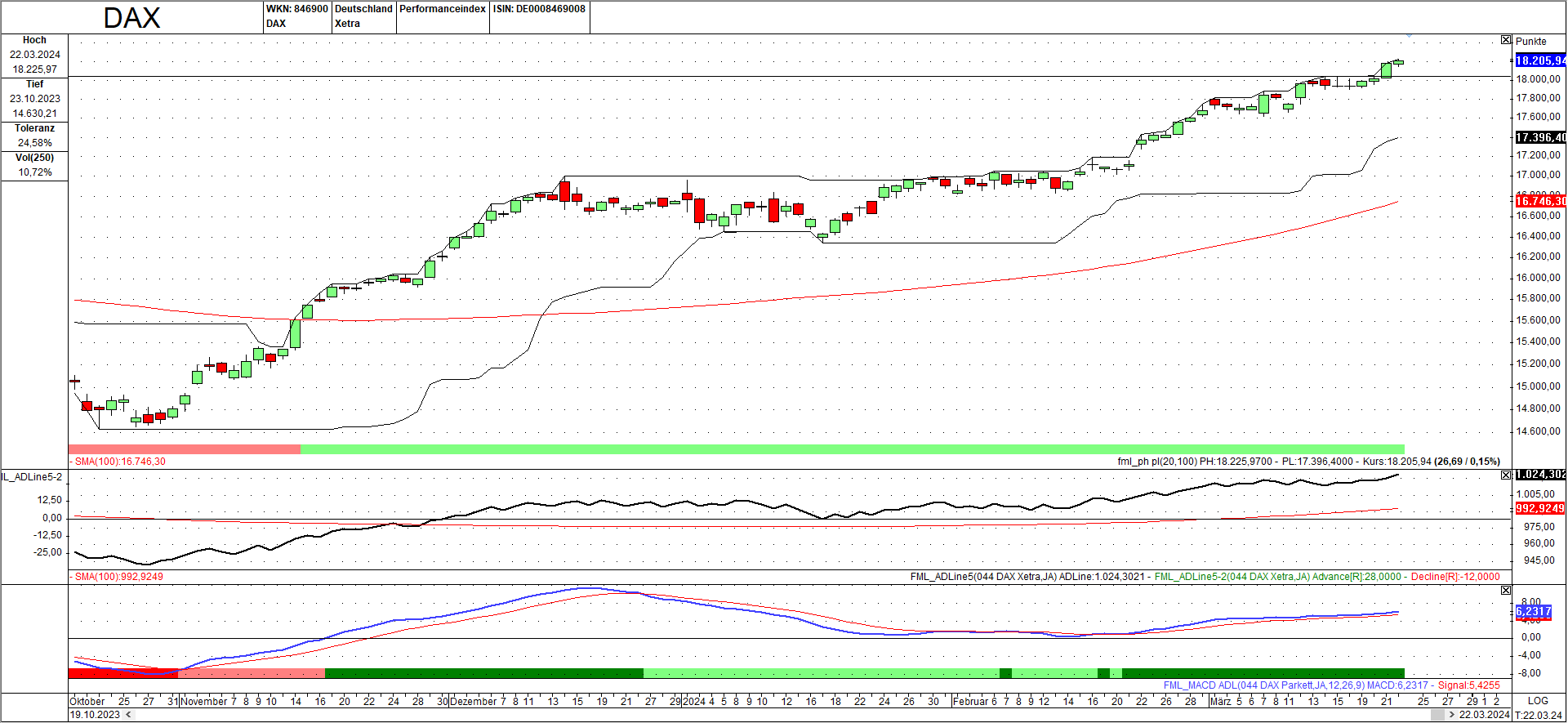Select the start date 19.10.2023 field
The height and width of the screenshot is (723, 1568).
95,715
